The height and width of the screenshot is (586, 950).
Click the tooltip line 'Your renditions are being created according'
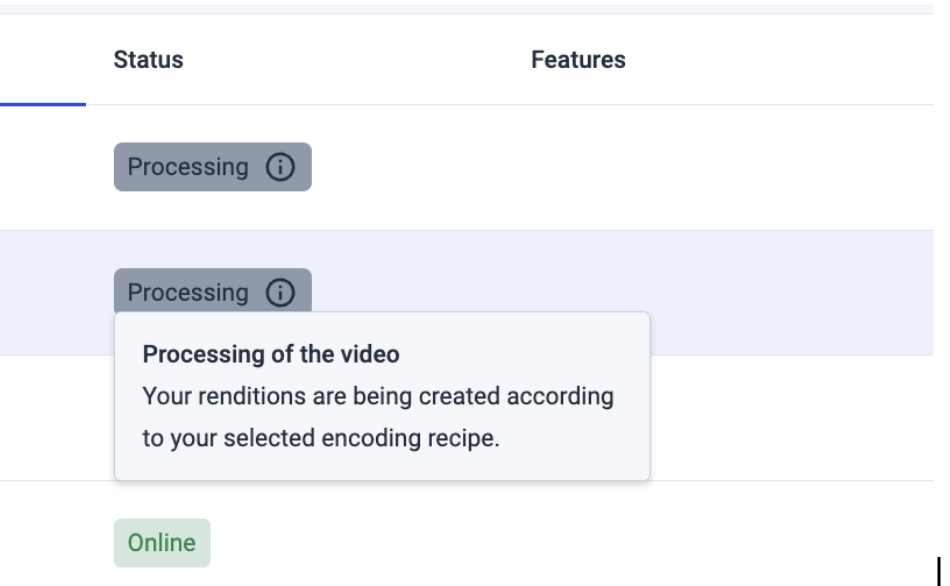click(x=378, y=396)
